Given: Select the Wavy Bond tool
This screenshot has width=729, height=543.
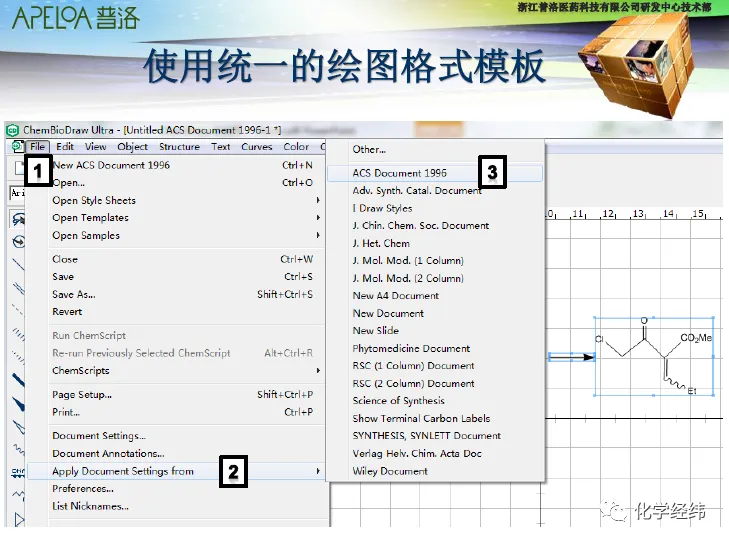Looking at the screenshot, I should point(18,449).
